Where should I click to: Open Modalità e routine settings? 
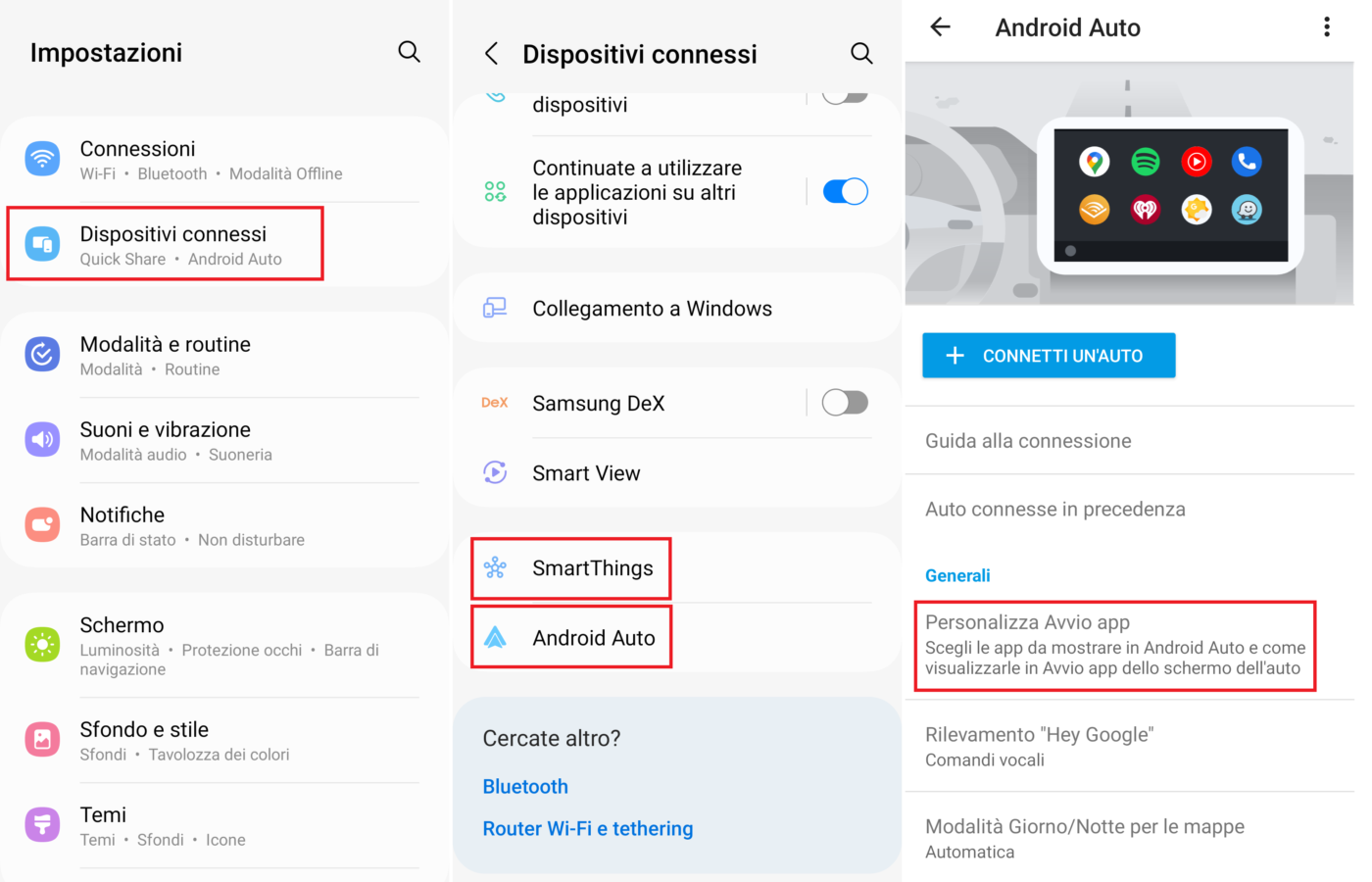click(165, 355)
